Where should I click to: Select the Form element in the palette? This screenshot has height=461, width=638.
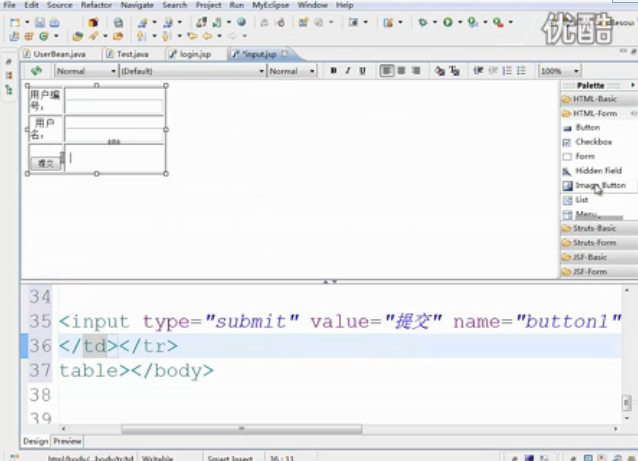pyautogui.click(x=584, y=157)
